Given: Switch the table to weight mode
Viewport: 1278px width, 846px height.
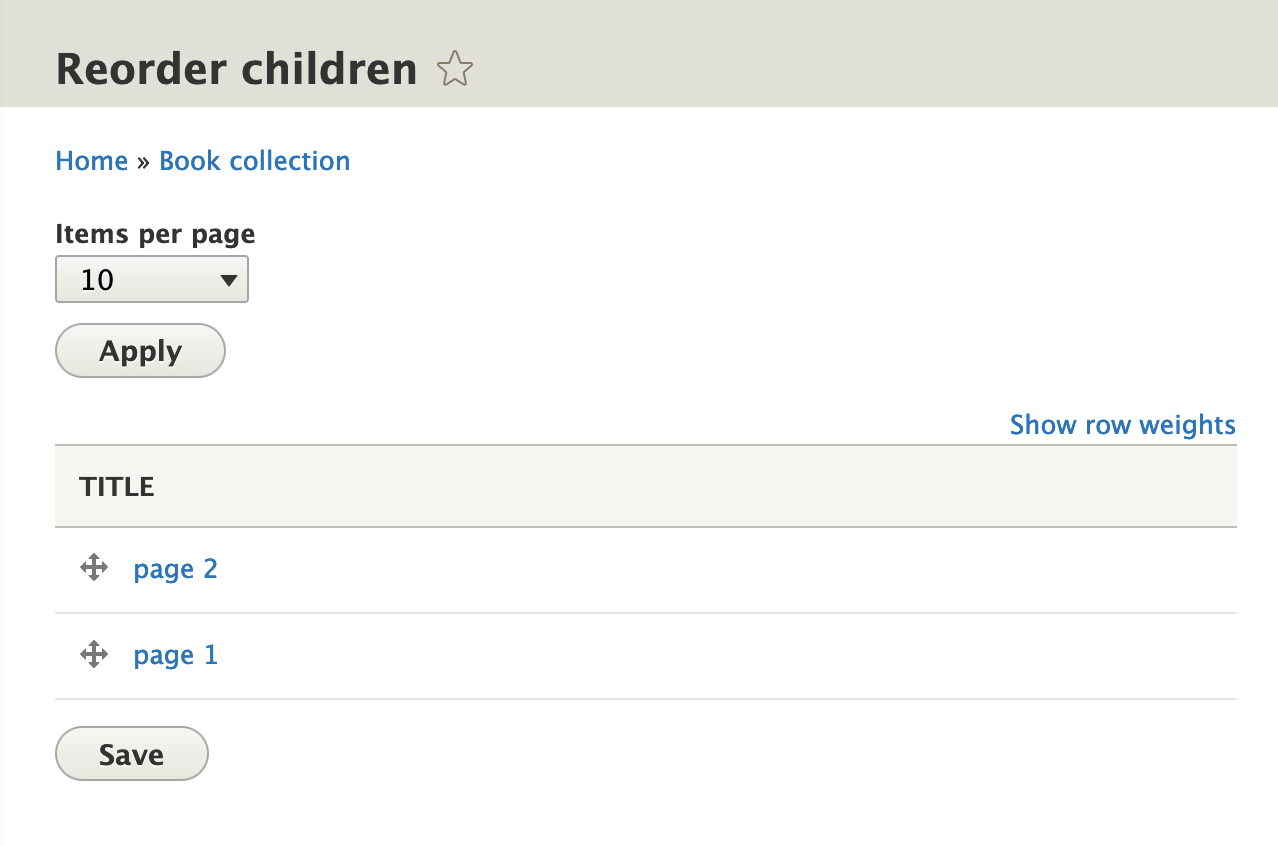Looking at the screenshot, I should [1121, 424].
